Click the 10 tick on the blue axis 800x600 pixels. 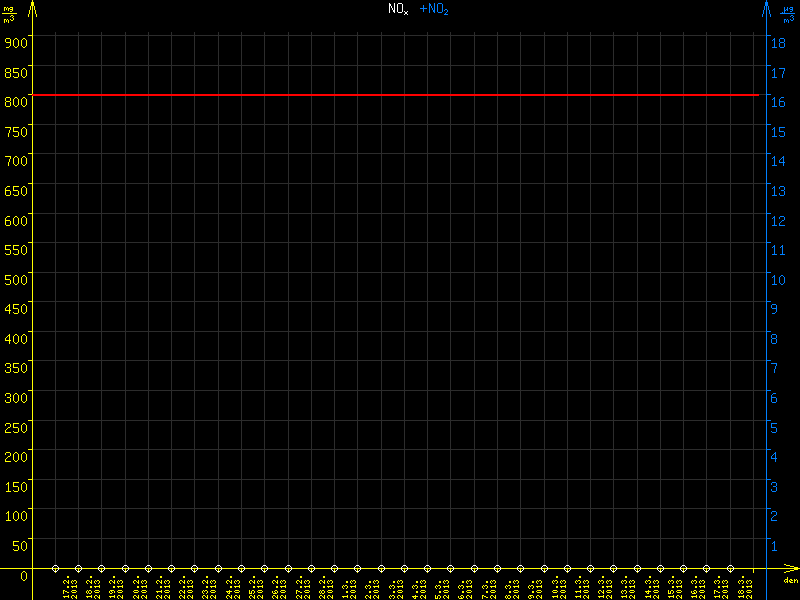coord(777,279)
